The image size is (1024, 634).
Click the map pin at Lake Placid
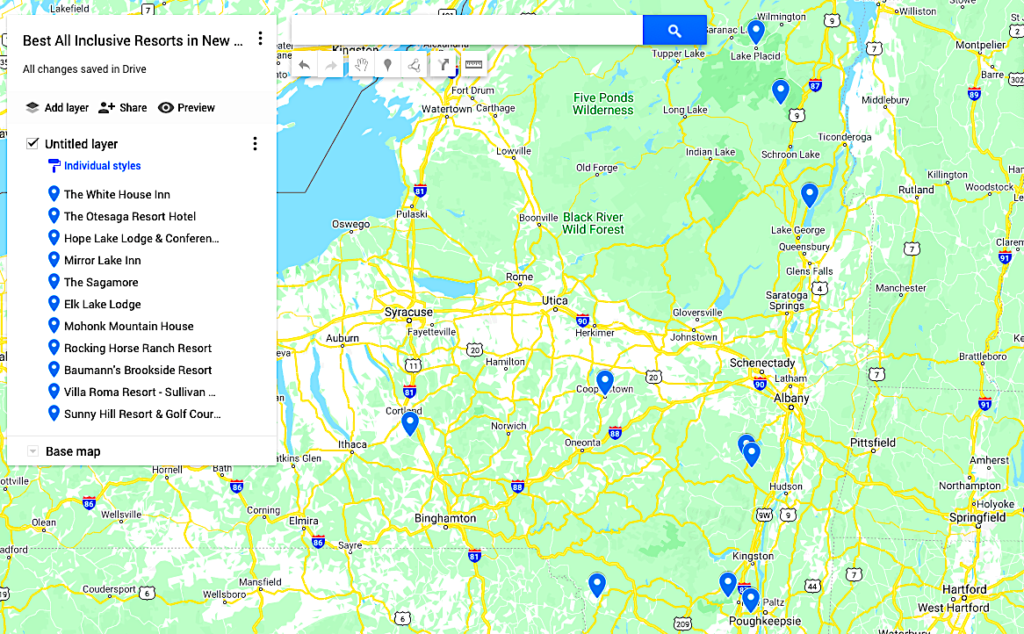click(756, 32)
